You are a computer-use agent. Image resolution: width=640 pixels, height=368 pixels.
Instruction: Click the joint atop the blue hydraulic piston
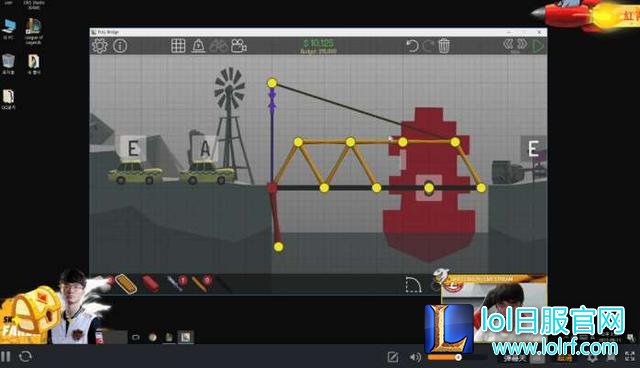tap(272, 83)
